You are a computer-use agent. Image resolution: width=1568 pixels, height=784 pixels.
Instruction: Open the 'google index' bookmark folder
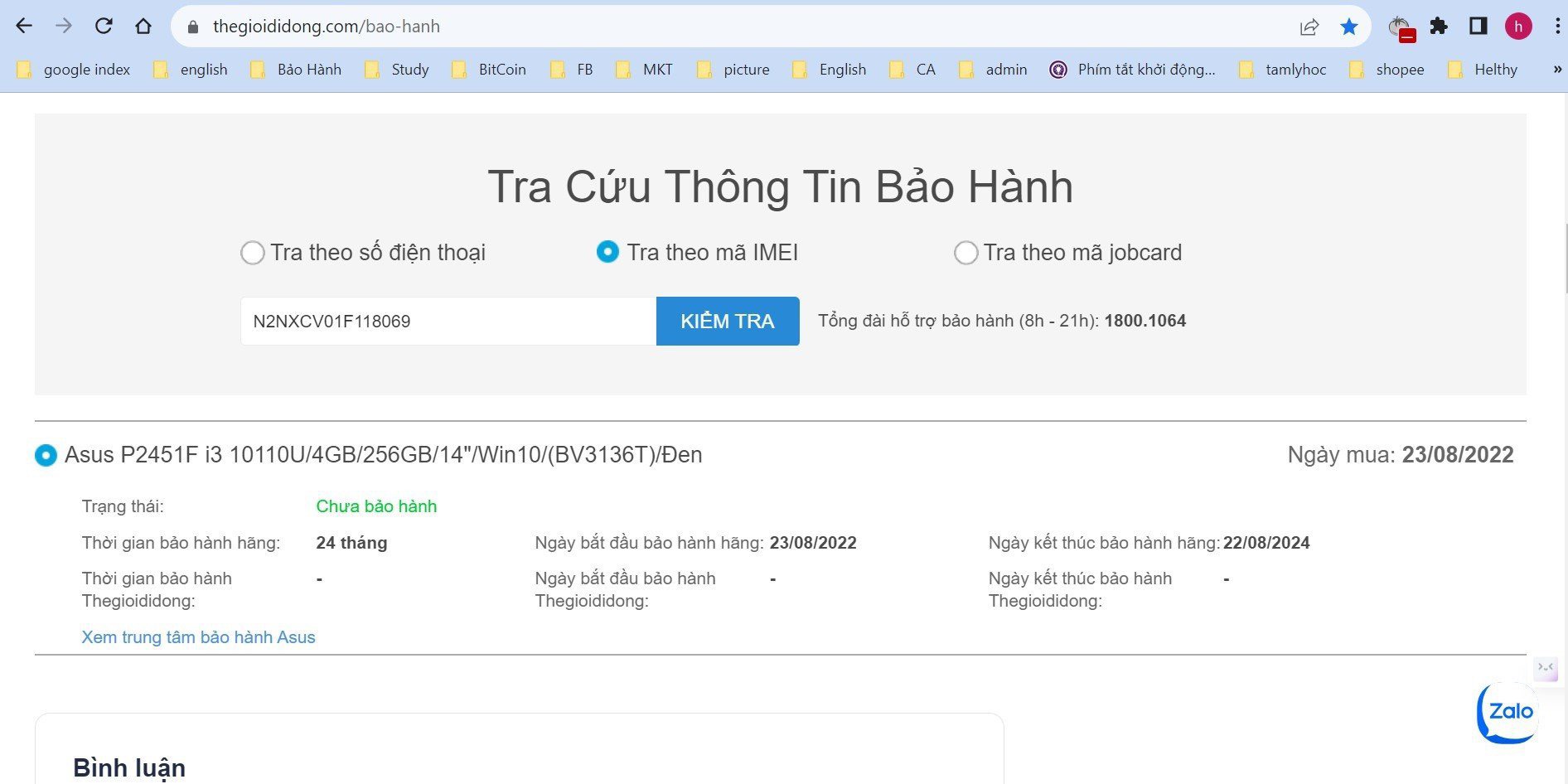pos(74,70)
